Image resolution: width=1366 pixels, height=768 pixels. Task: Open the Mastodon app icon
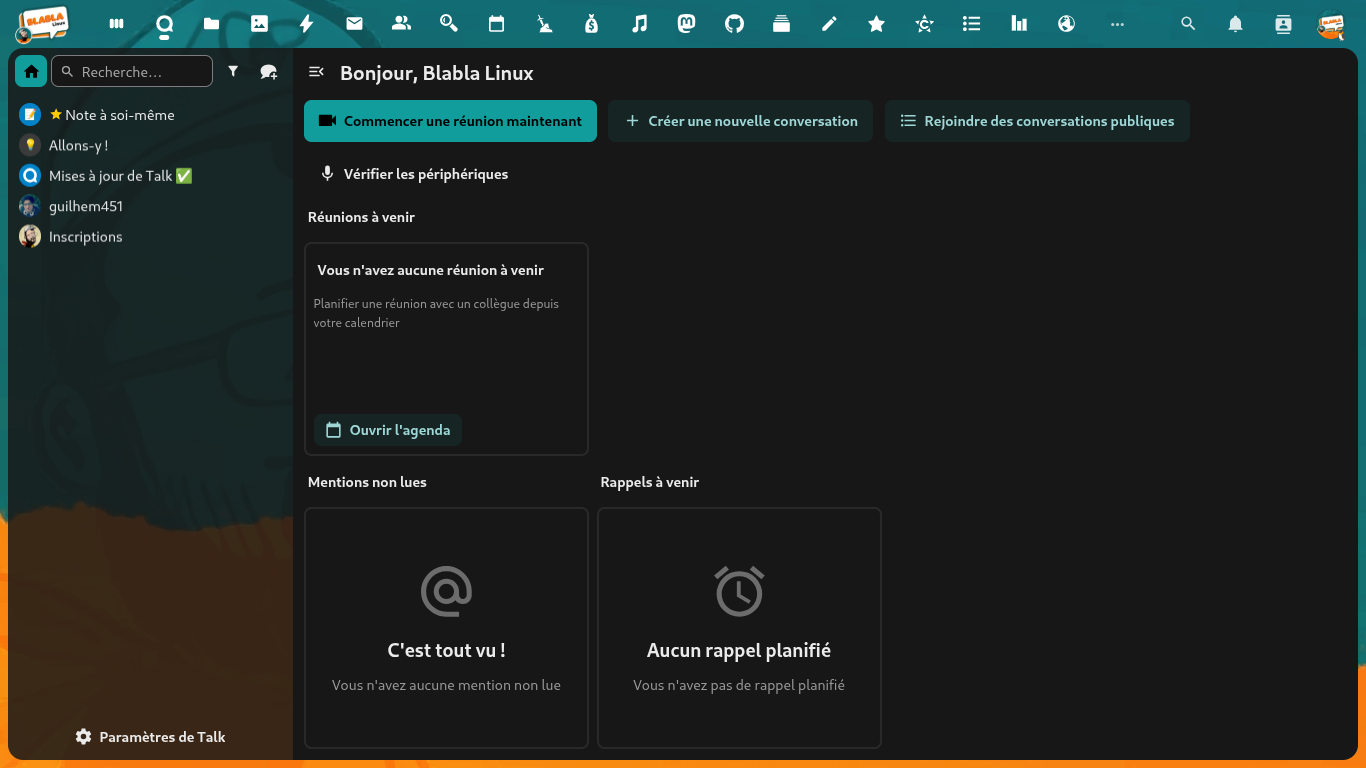point(687,24)
